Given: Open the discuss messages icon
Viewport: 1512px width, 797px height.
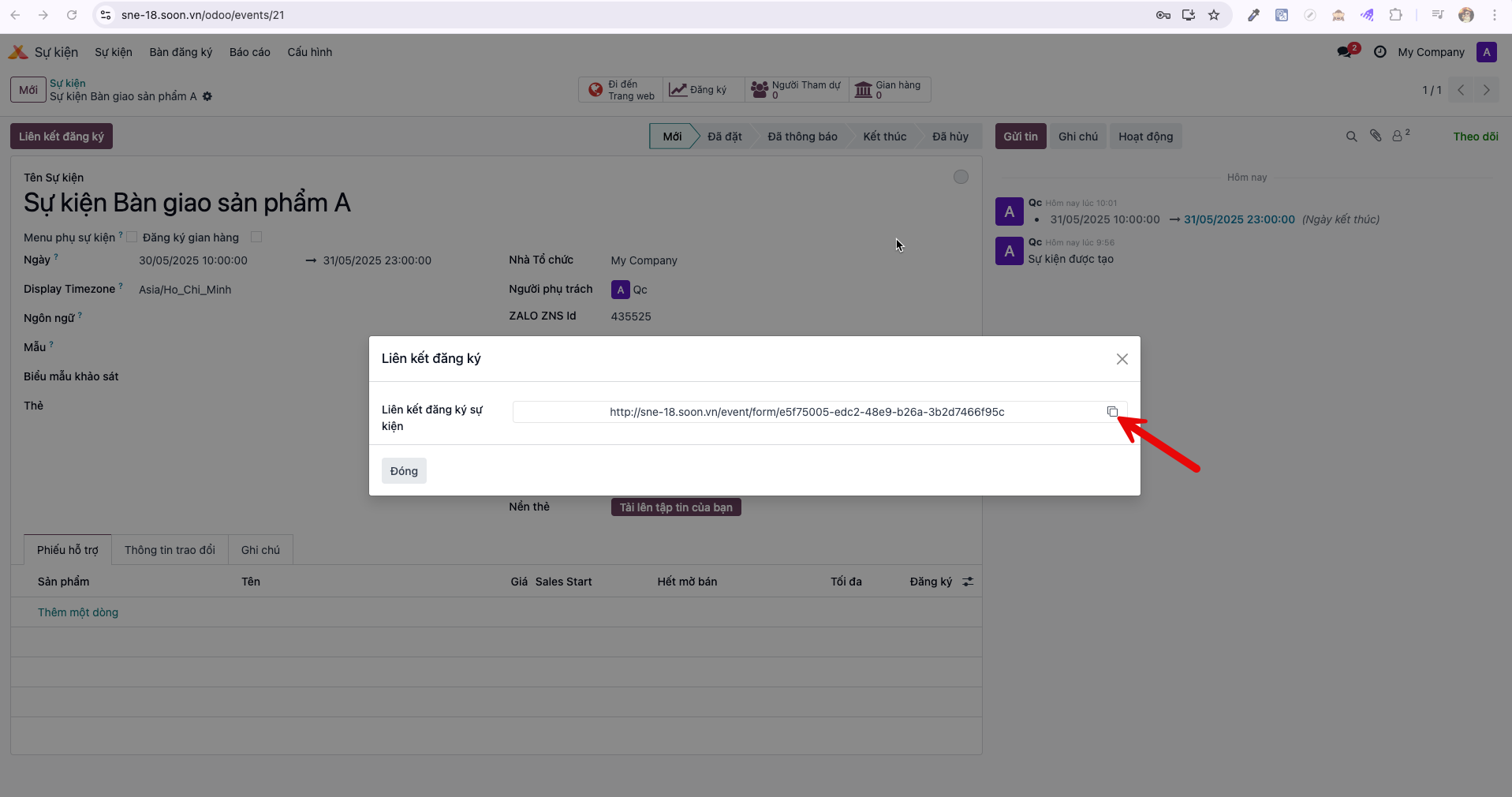Looking at the screenshot, I should click(x=1345, y=52).
